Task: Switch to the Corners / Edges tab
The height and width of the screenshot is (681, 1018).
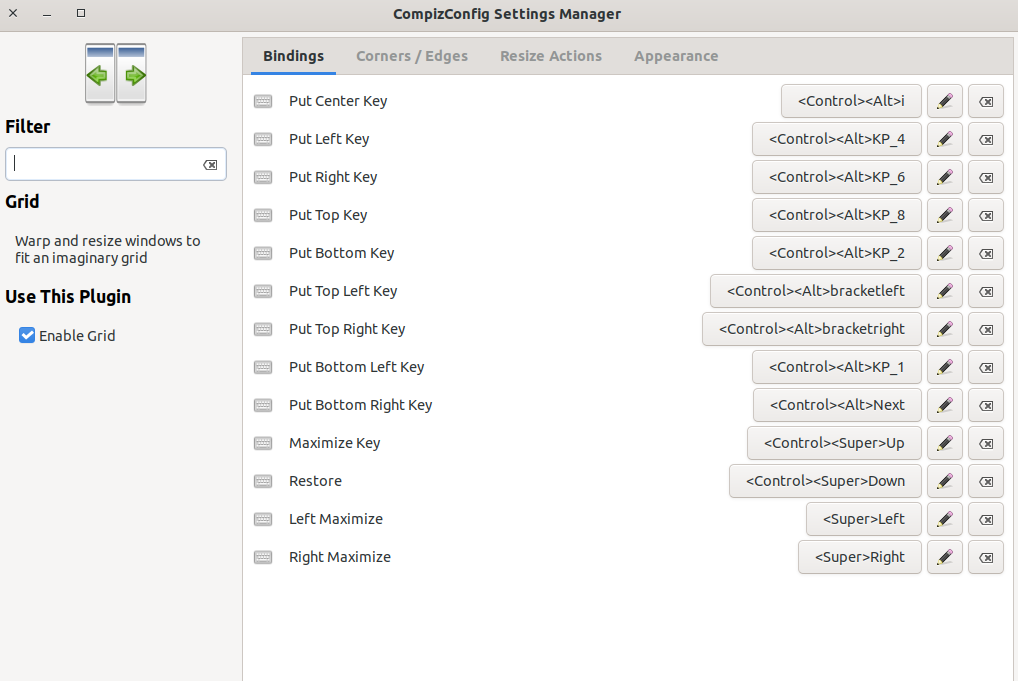Action: coord(412,56)
